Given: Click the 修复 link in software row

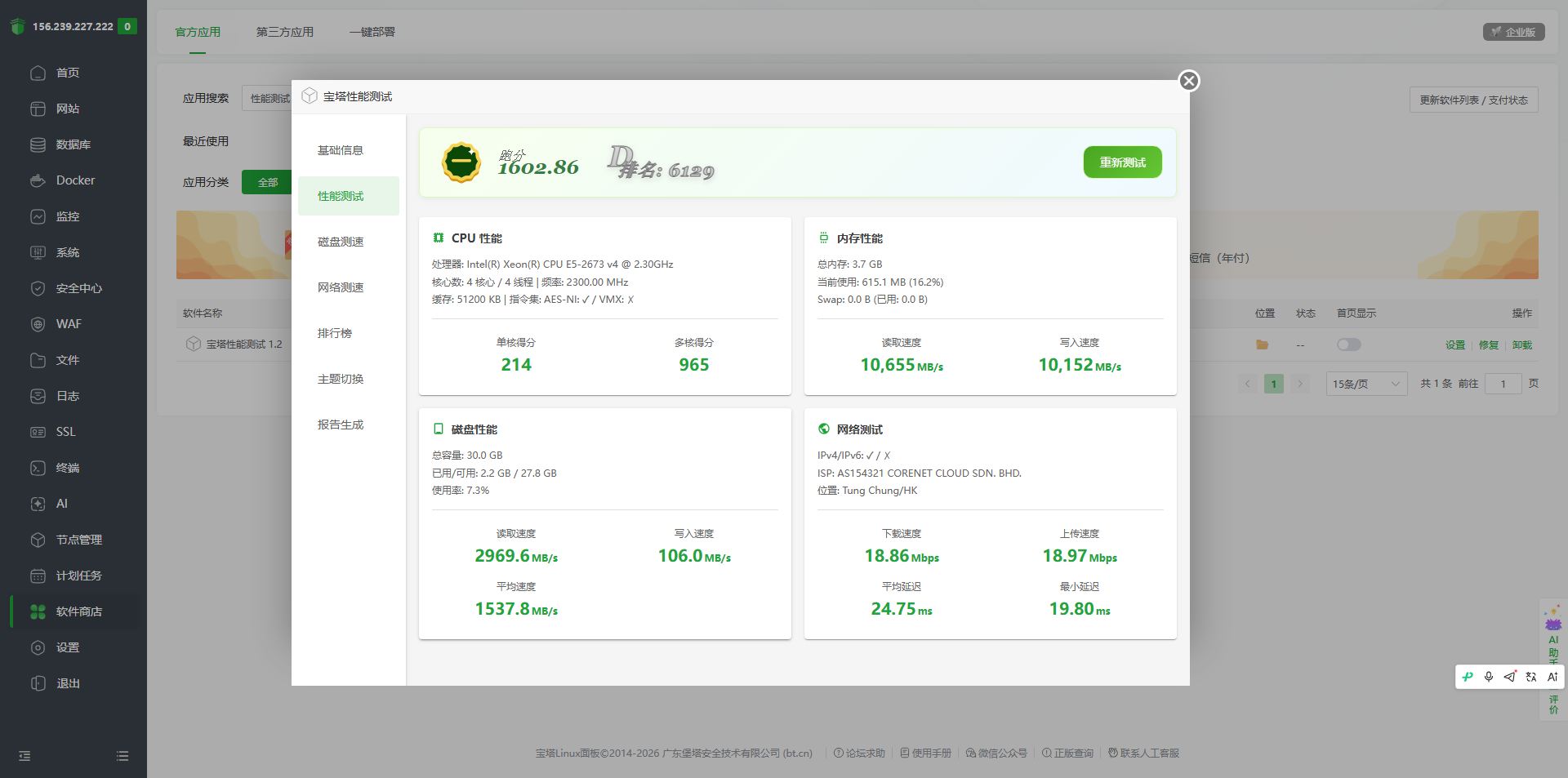Looking at the screenshot, I should point(1489,345).
